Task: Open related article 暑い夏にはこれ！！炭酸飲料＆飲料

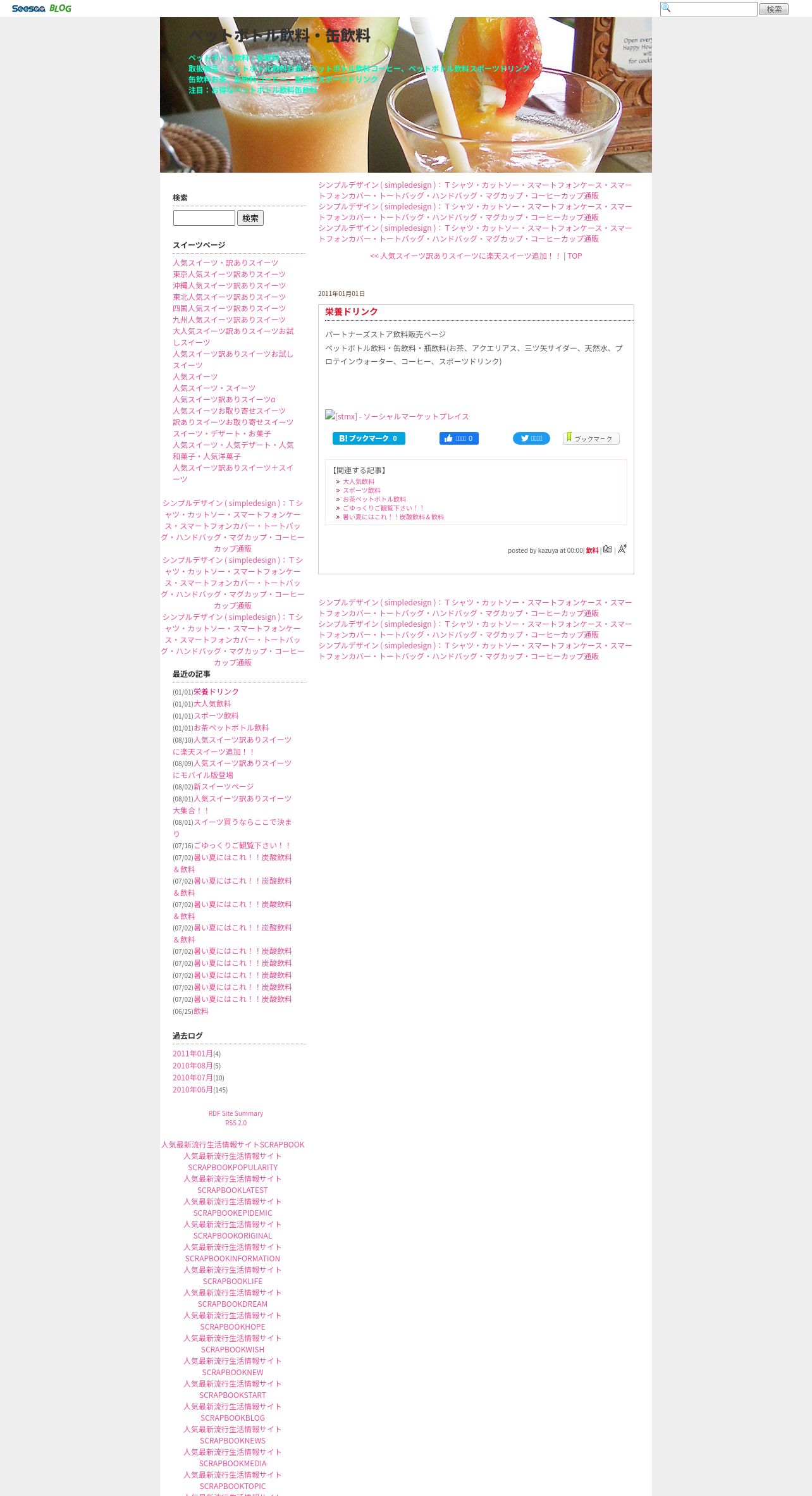Action: pos(393,517)
